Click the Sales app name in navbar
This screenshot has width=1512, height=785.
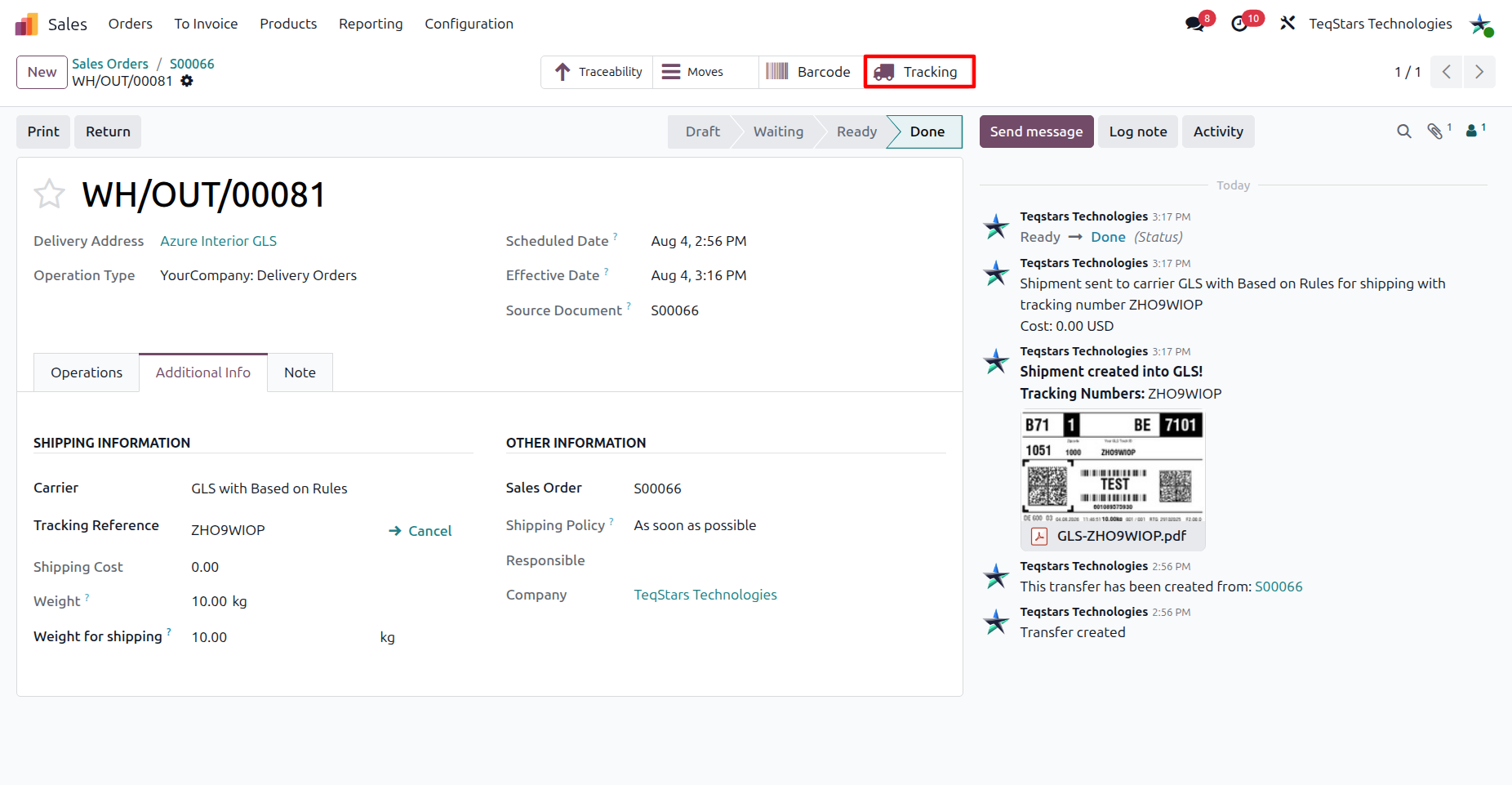coord(67,25)
